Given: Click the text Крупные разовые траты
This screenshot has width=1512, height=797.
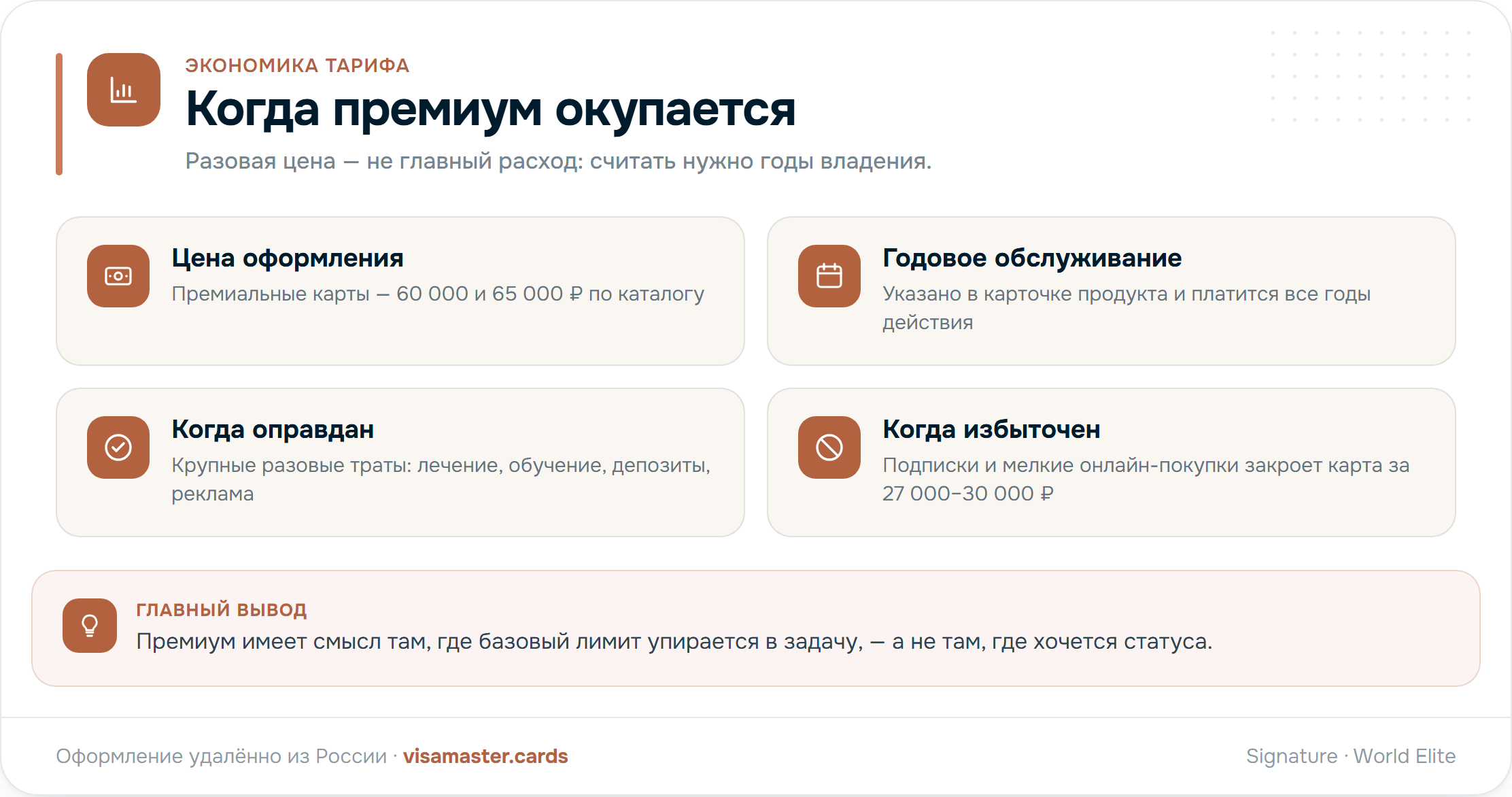Looking at the screenshot, I should 441,479.
